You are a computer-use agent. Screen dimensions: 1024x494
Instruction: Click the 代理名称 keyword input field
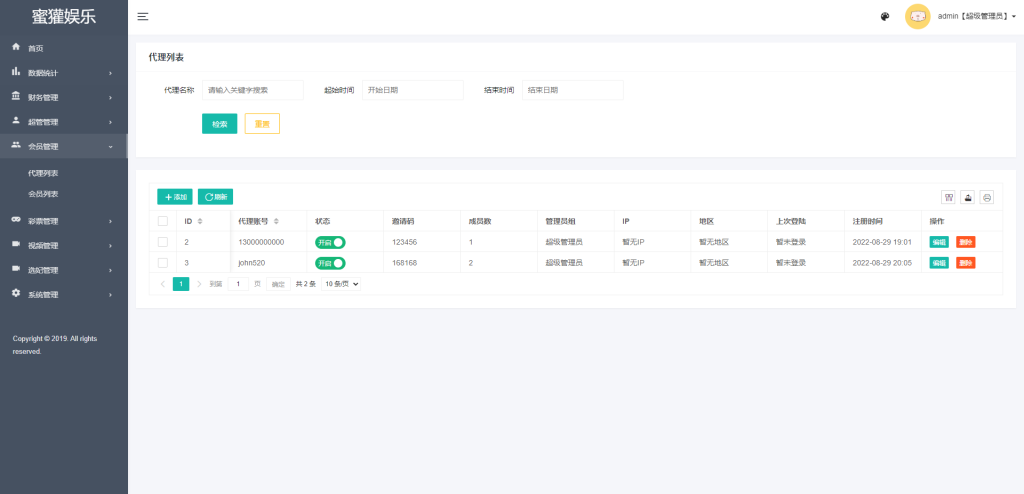253,90
